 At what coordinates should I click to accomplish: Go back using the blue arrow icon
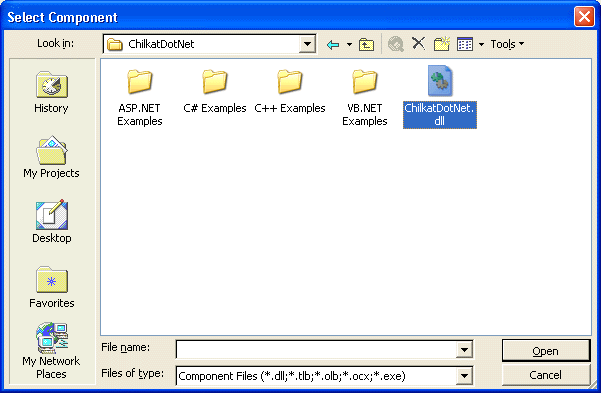[x=333, y=44]
